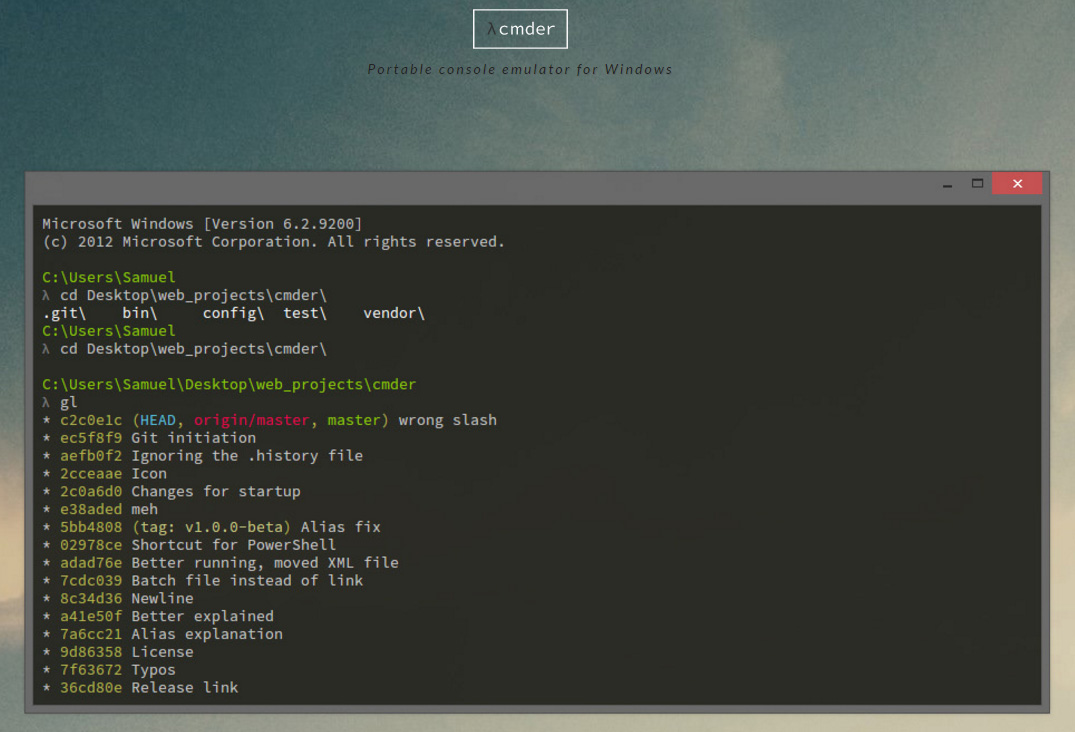Maximize the console window
This screenshot has width=1075, height=732.
[x=977, y=184]
